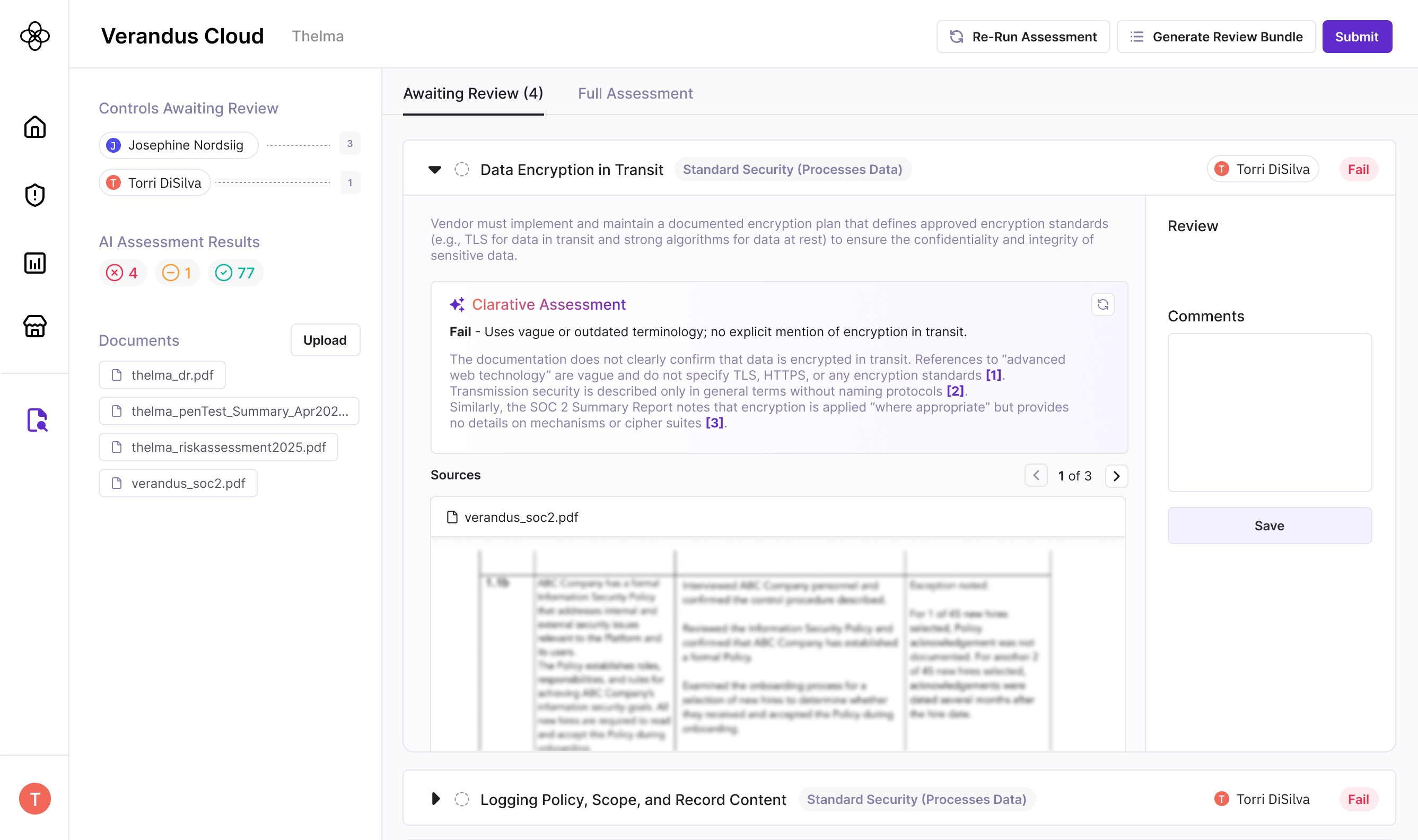The width and height of the screenshot is (1418, 840).
Task: Toggle status circle for Data Encryption in Transit
Action: click(x=462, y=169)
